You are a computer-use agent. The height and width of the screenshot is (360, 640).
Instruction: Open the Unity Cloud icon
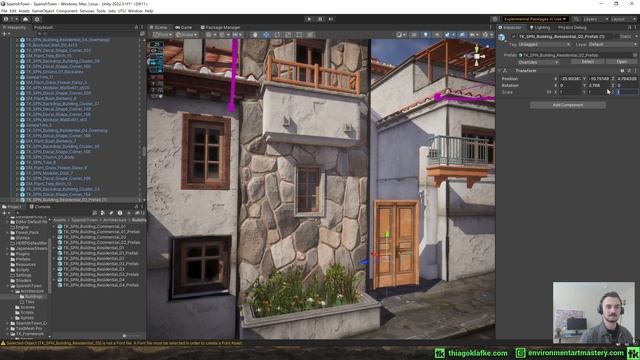[26, 19]
